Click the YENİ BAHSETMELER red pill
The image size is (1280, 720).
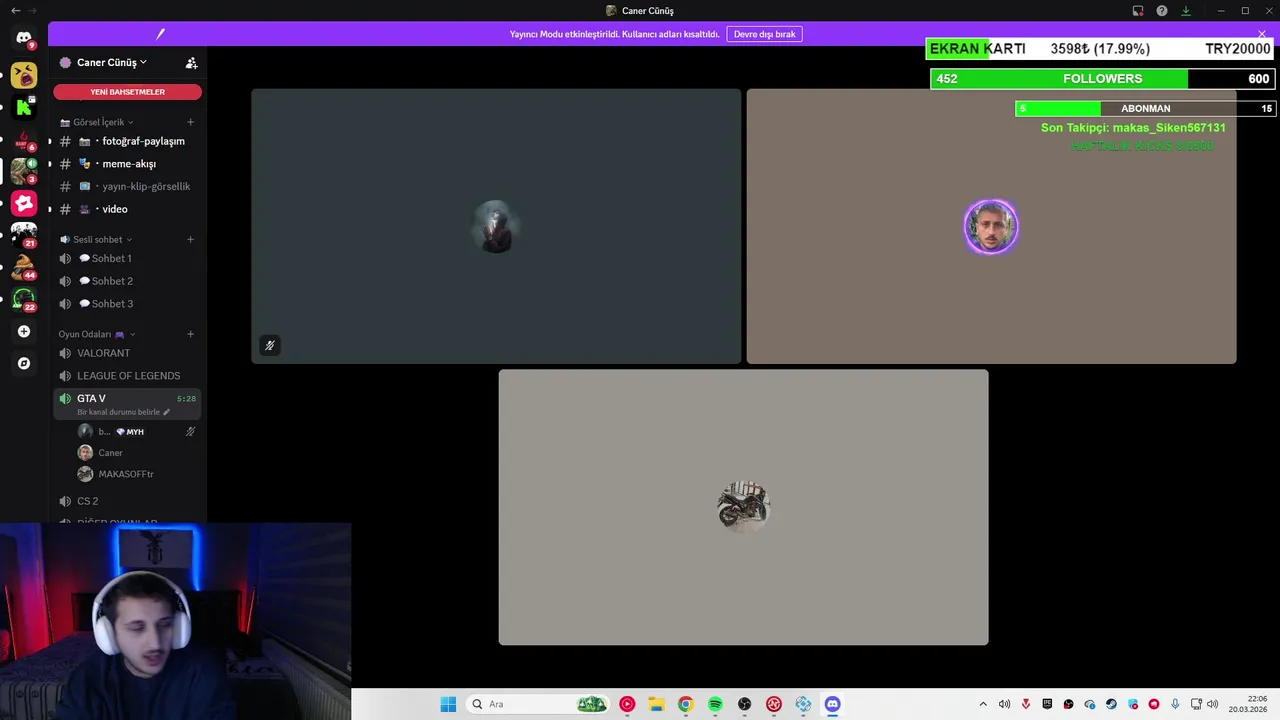tap(127, 92)
